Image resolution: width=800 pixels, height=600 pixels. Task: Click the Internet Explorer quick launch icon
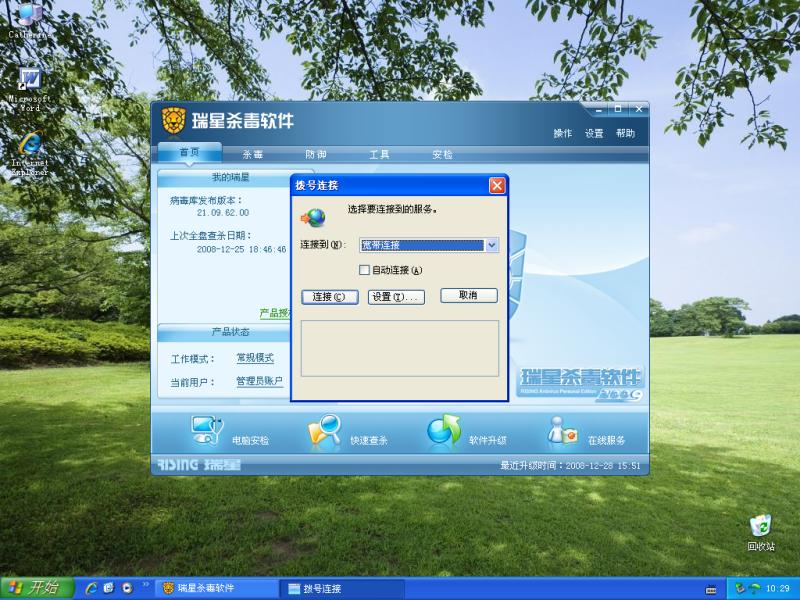92,588
